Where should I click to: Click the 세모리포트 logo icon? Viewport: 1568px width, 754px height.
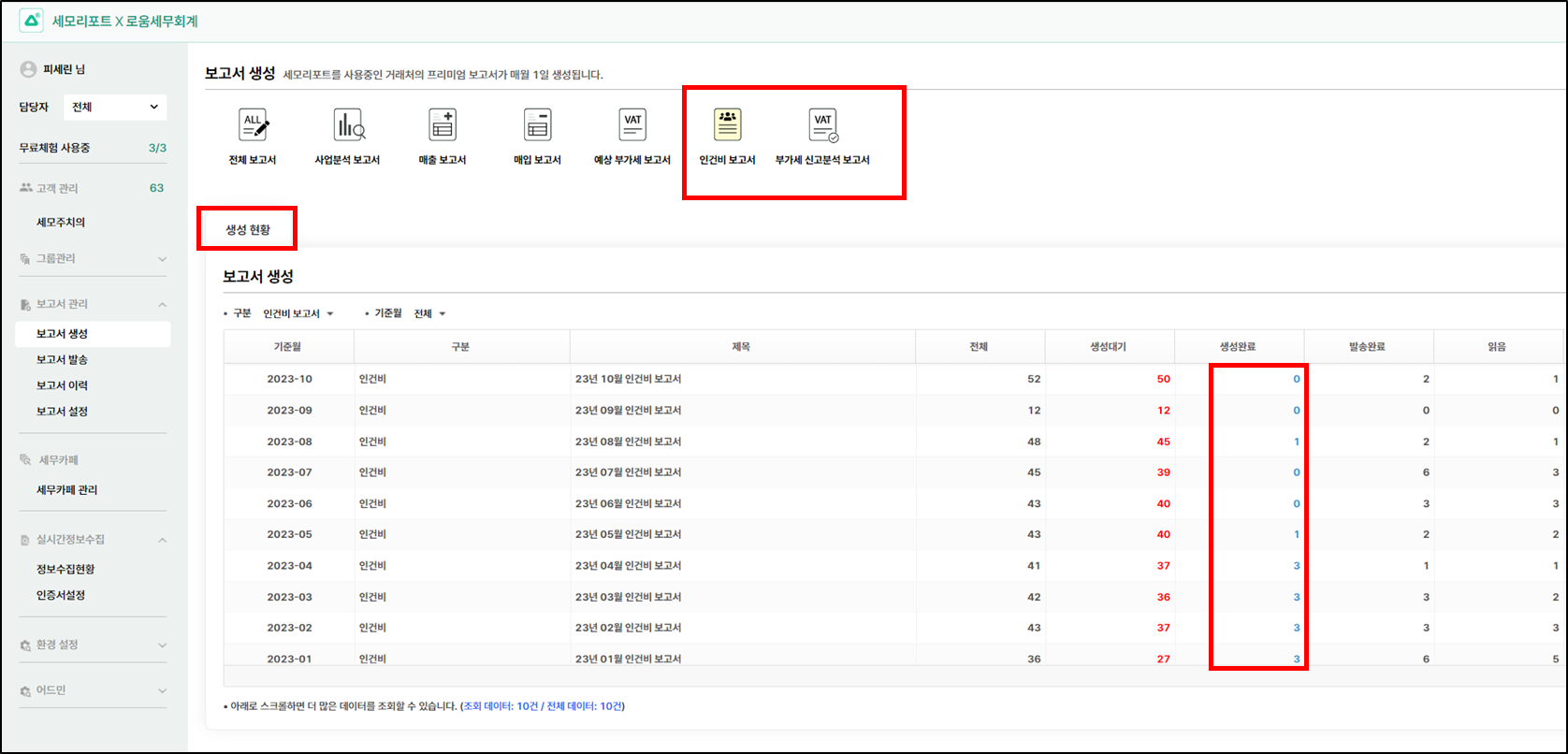click(32, 21)
